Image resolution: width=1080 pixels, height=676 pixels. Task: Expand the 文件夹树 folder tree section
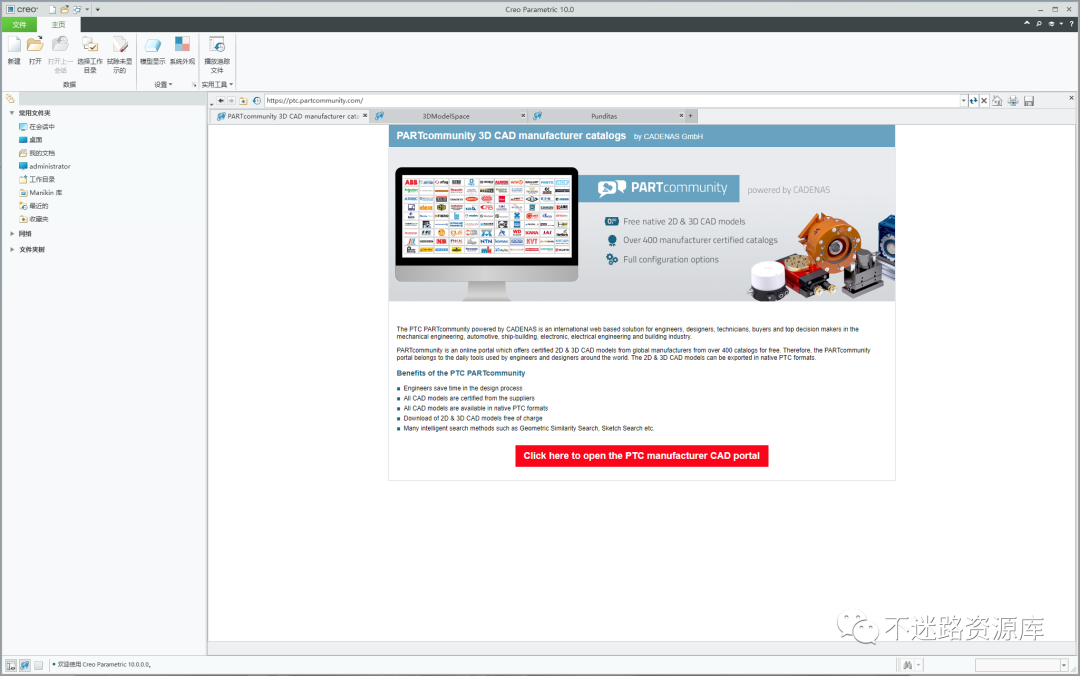click(12, 249)
